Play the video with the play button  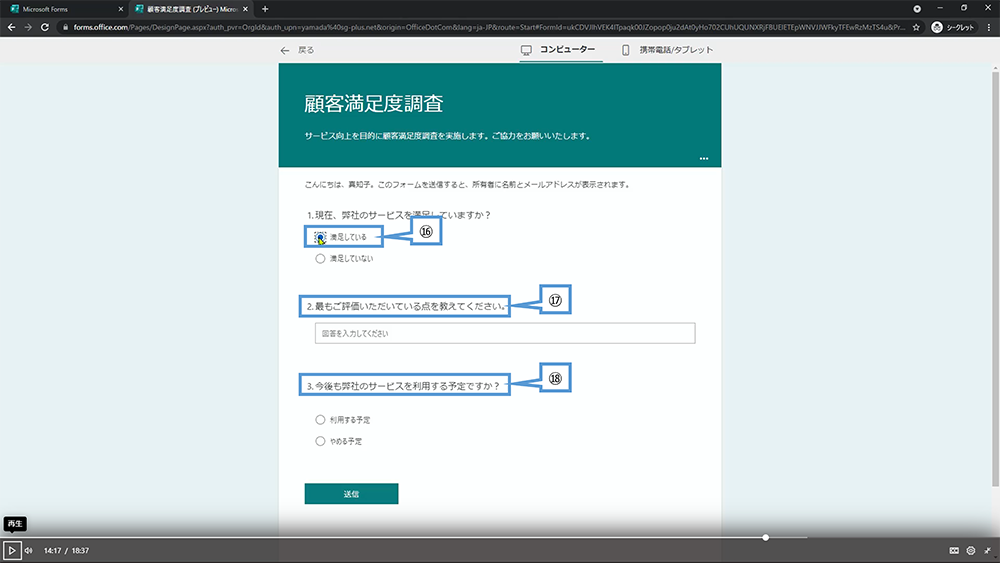click(11, 550)
